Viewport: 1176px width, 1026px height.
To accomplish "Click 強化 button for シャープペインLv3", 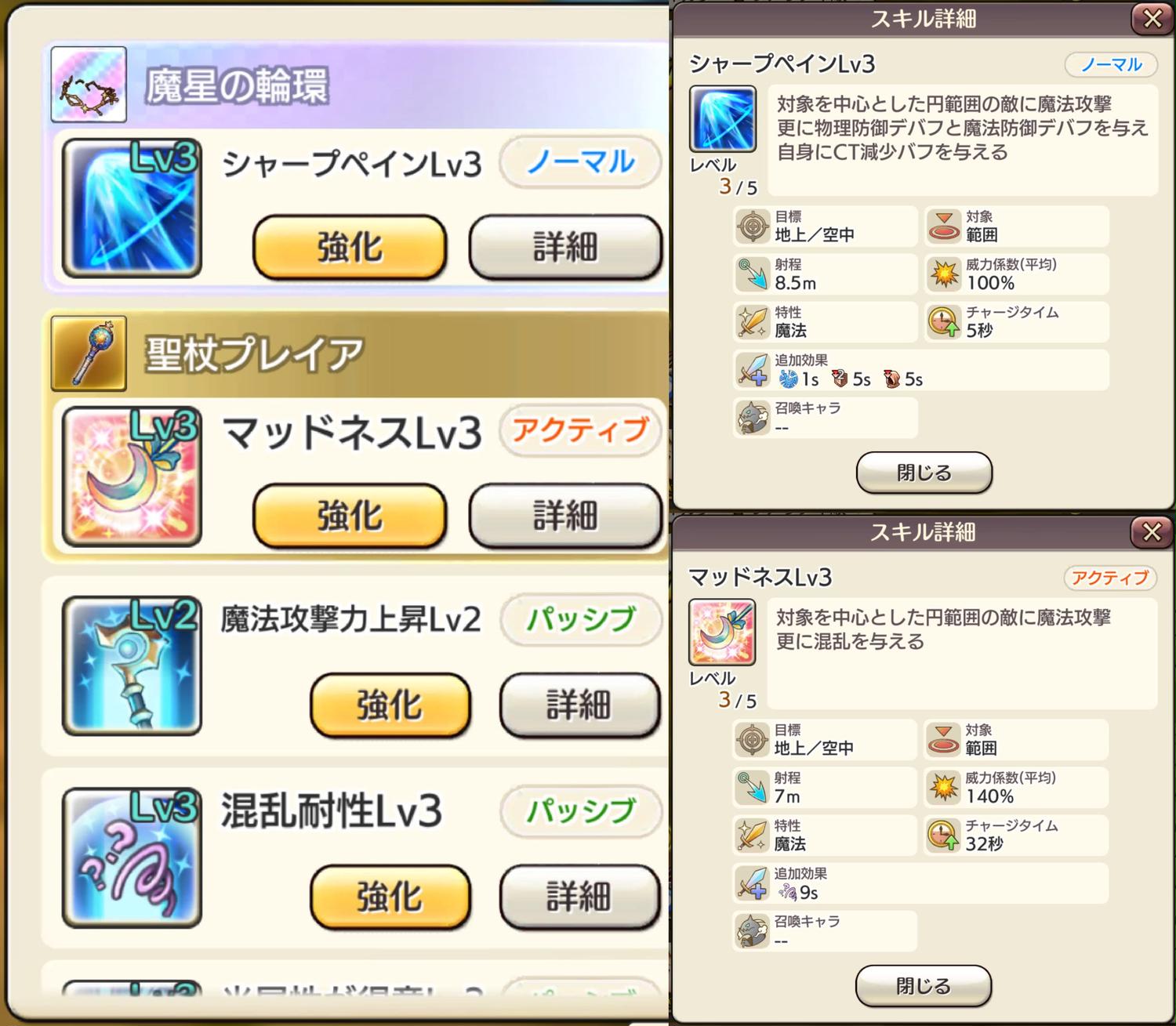I will point(350,247).
